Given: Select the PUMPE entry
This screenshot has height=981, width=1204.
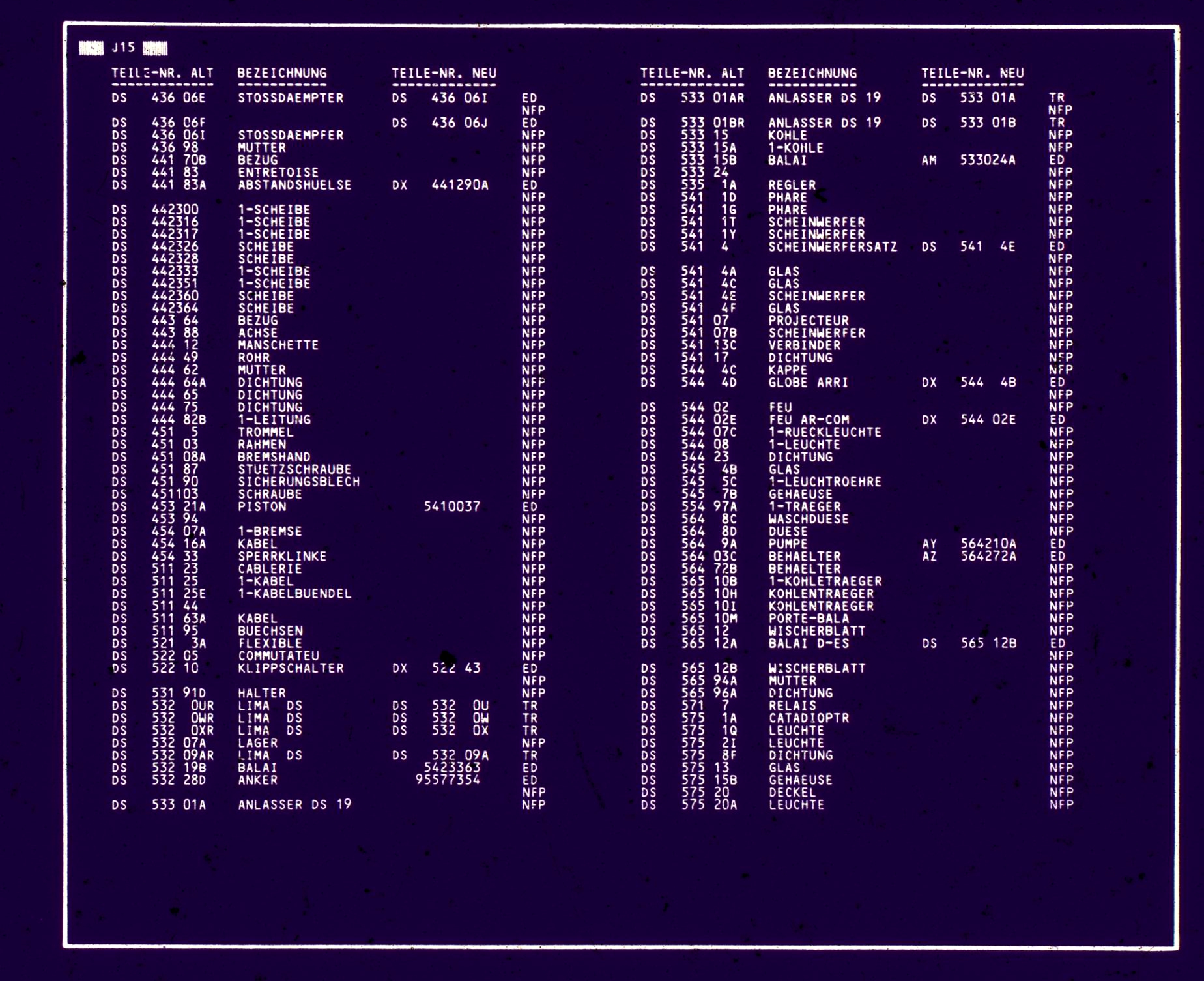Looking at the screenshot, I should coord(788,544).
